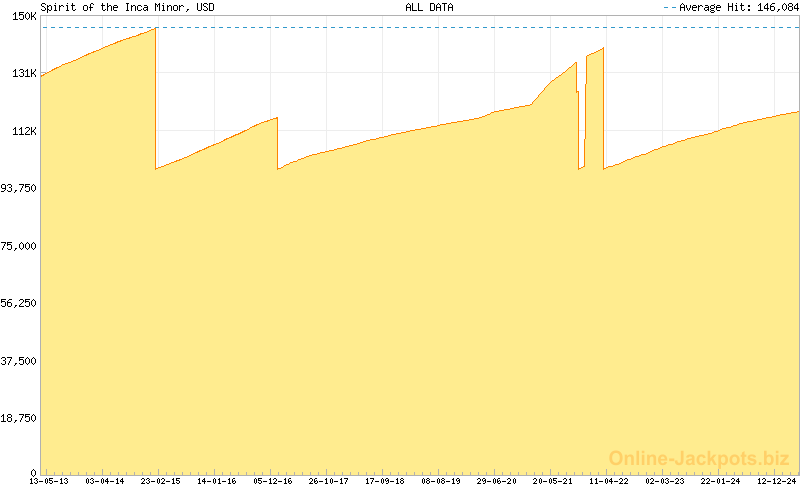Viewport: 800px width, 490px height.
Task: Click the 13-05-13 date on the x-axis
Action: click(49, 482)
